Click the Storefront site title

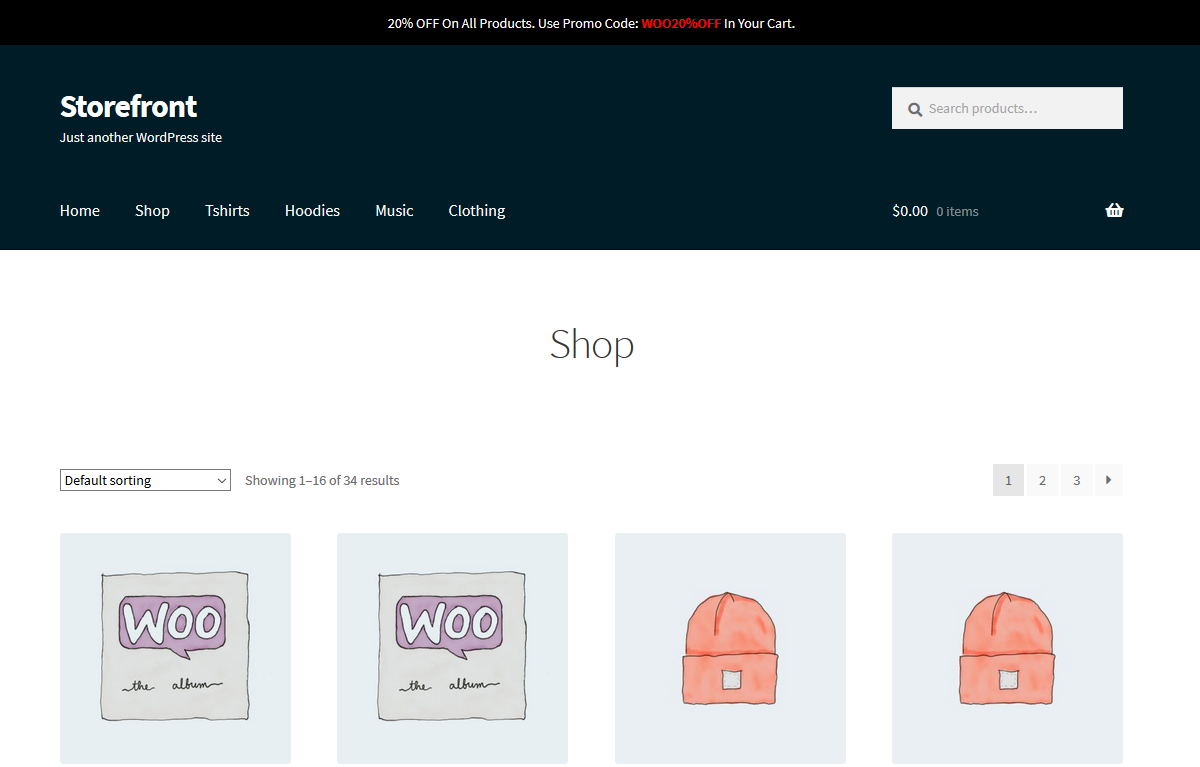[128, 106]
